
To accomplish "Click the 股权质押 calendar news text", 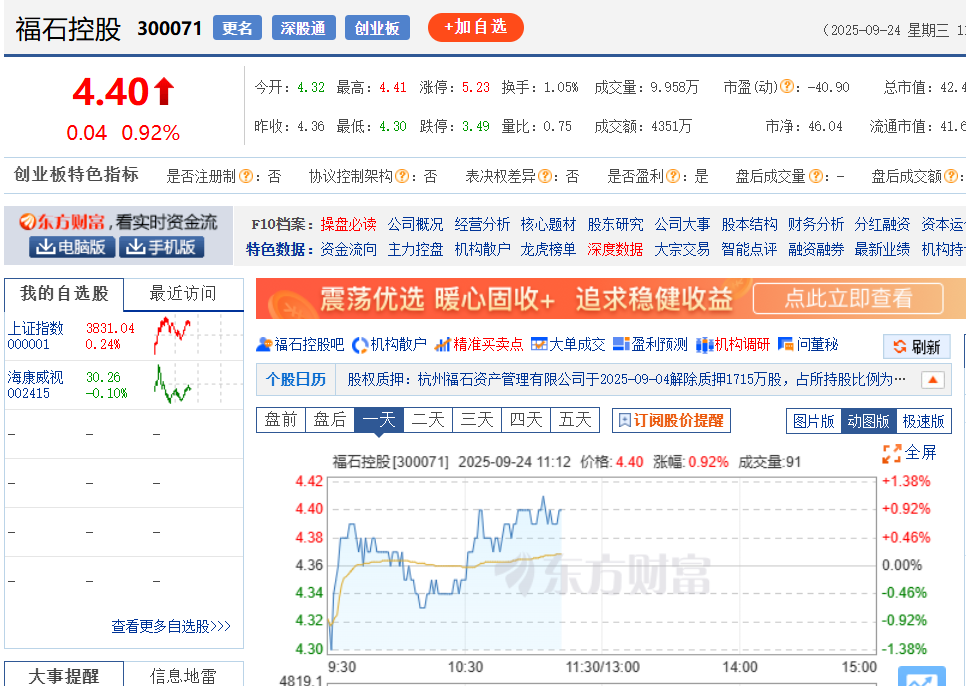I will coord(627,379).
